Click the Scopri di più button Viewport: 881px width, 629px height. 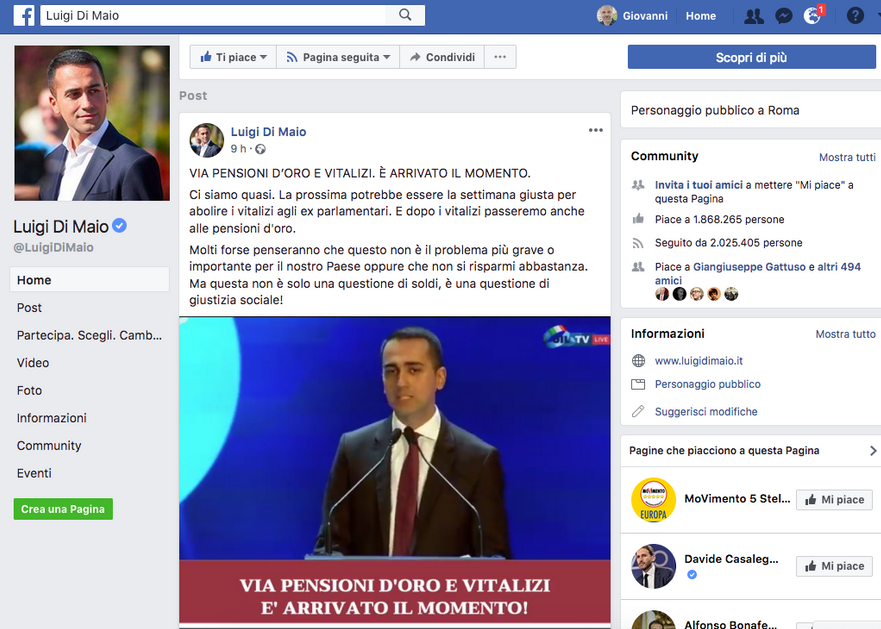(x=751, y=57)
